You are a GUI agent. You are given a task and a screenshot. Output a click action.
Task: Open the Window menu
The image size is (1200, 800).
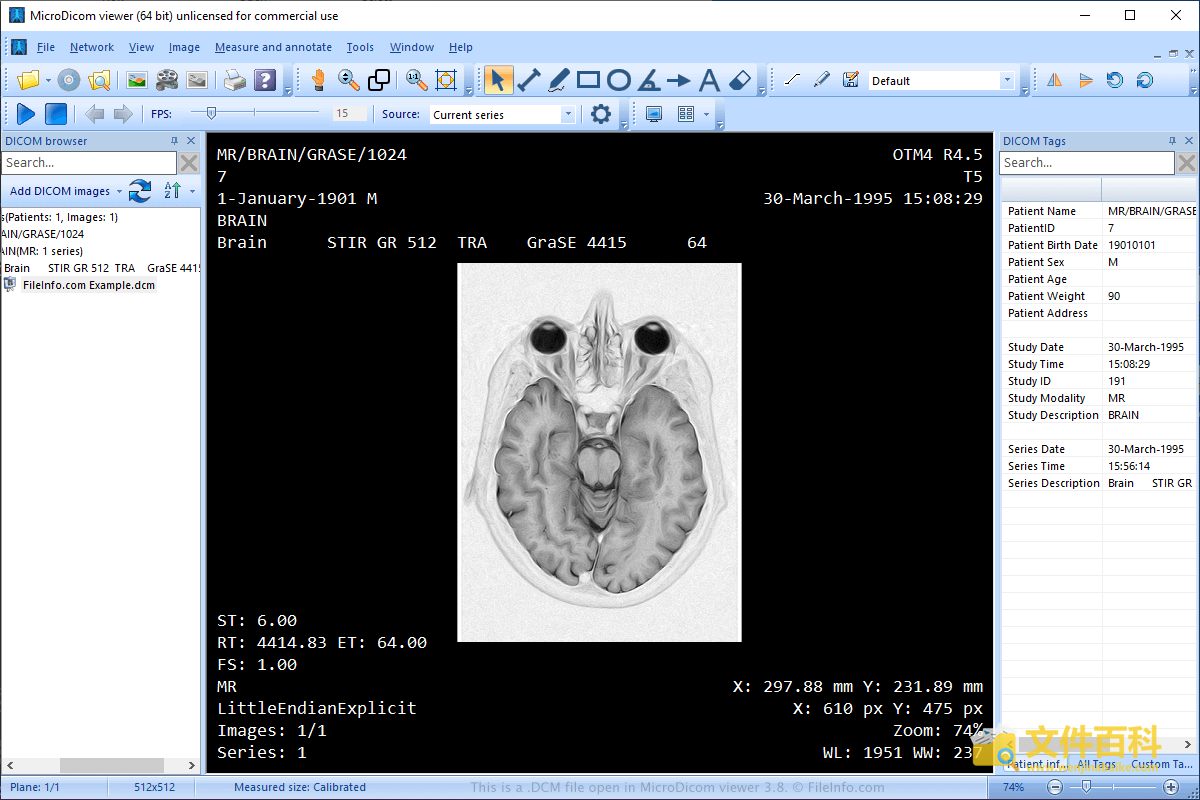click(x=412, y=47)
